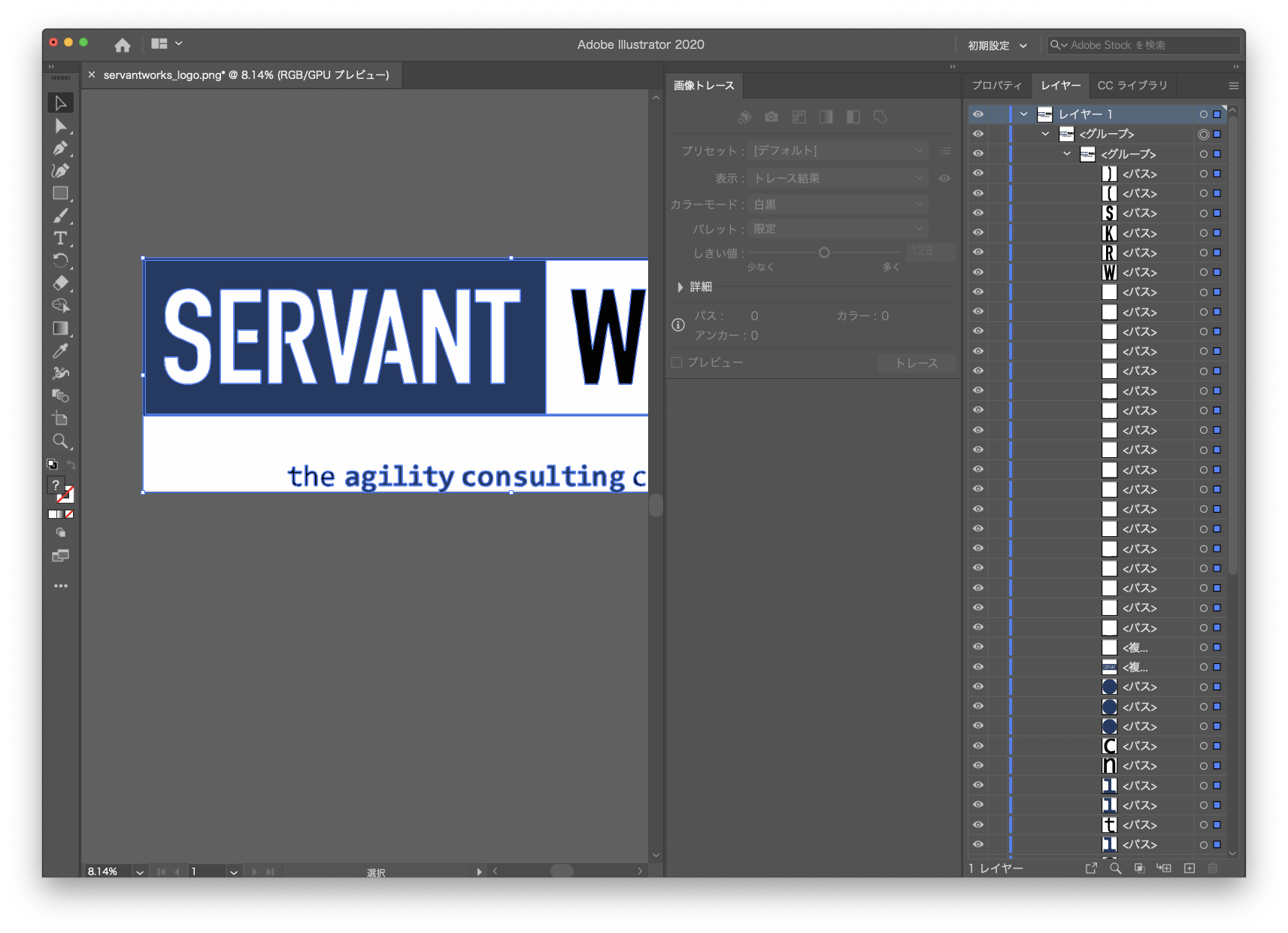Select the Gradient tool
Image resolution: width=1288 pixels, height=933 pixels.
coord(61,329)
